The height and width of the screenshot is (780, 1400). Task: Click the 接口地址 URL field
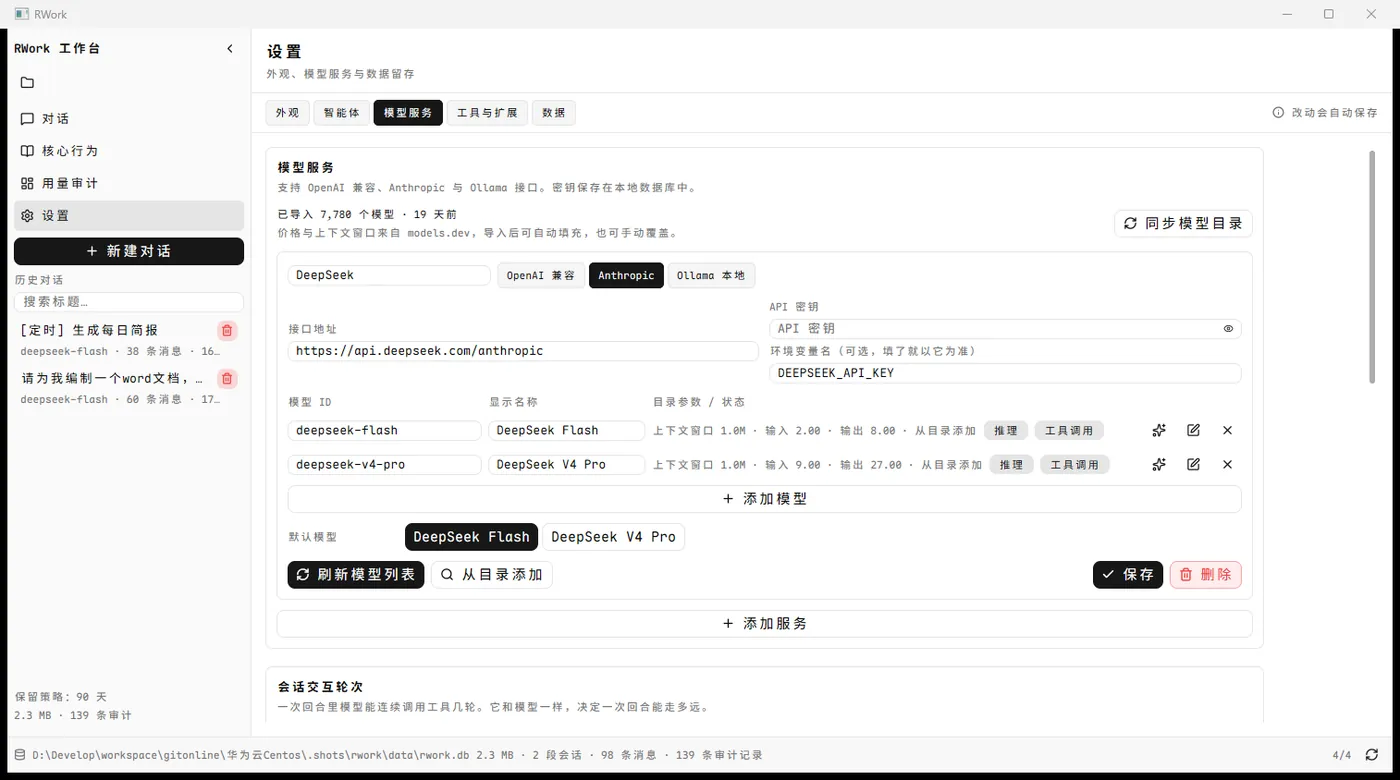point(523,351)
